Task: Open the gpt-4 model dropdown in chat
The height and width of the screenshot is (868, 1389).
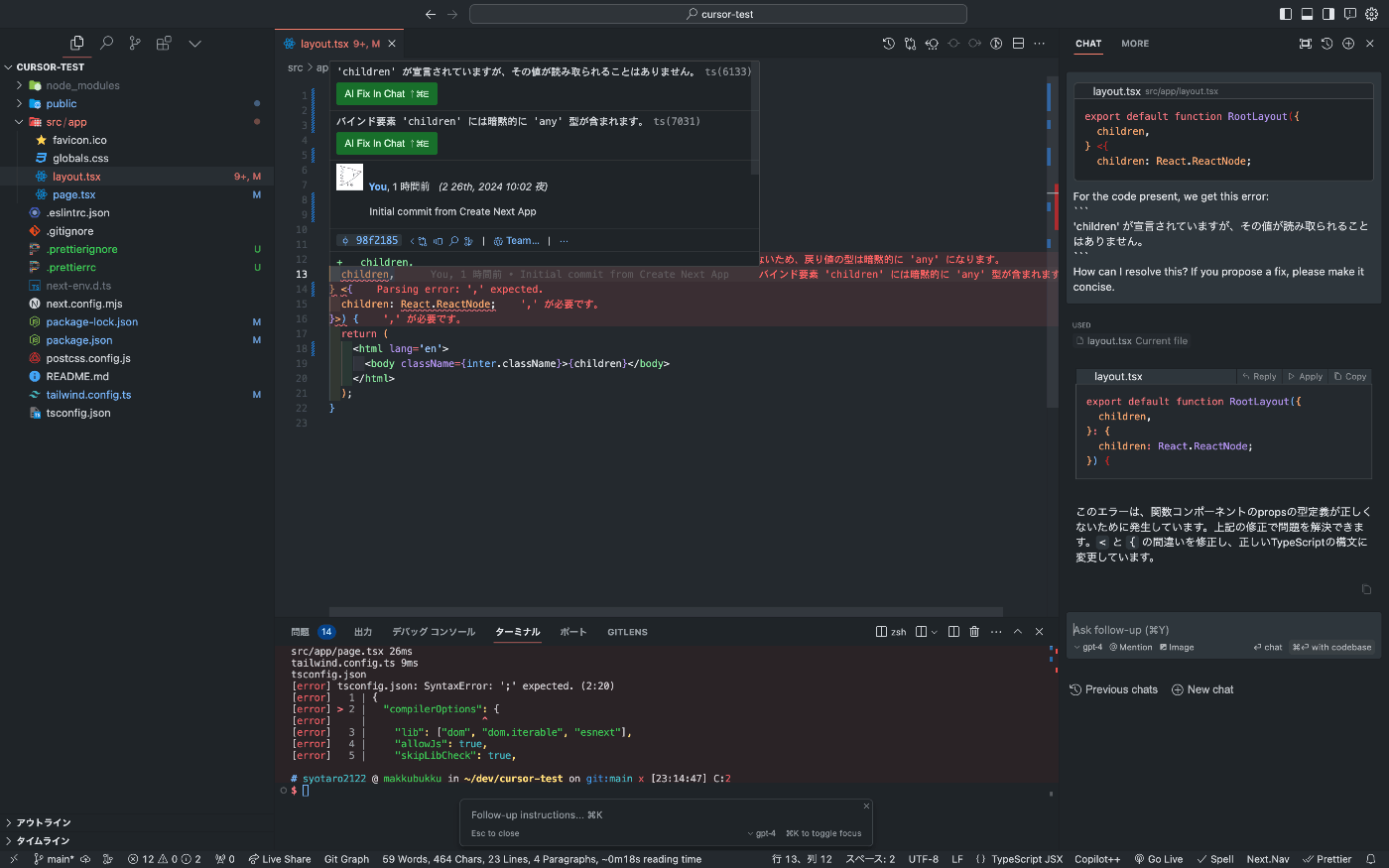Action: (1088, 648)
